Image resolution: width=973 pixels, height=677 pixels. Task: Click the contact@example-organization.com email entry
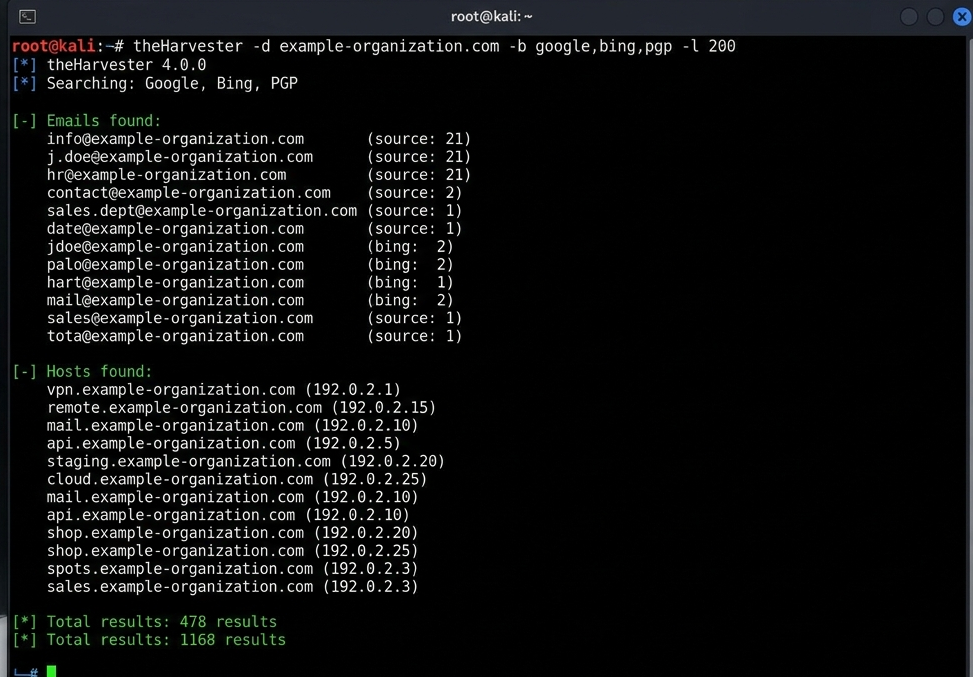(188, 193)
